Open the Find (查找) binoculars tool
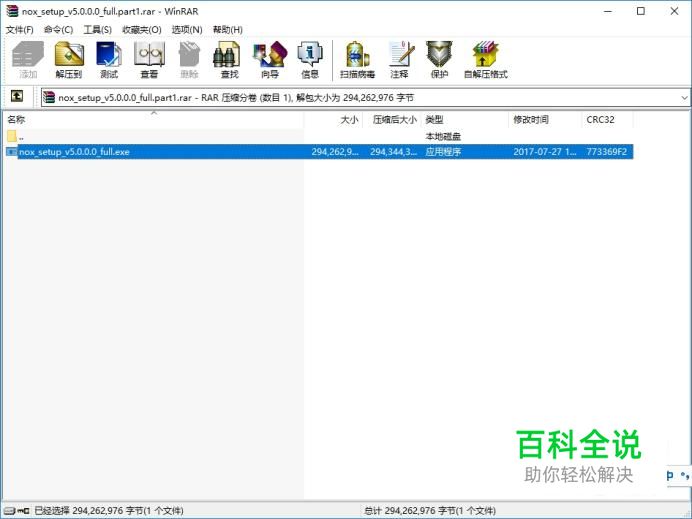This screenshot has height=519, width=692. tap(229, 60)
